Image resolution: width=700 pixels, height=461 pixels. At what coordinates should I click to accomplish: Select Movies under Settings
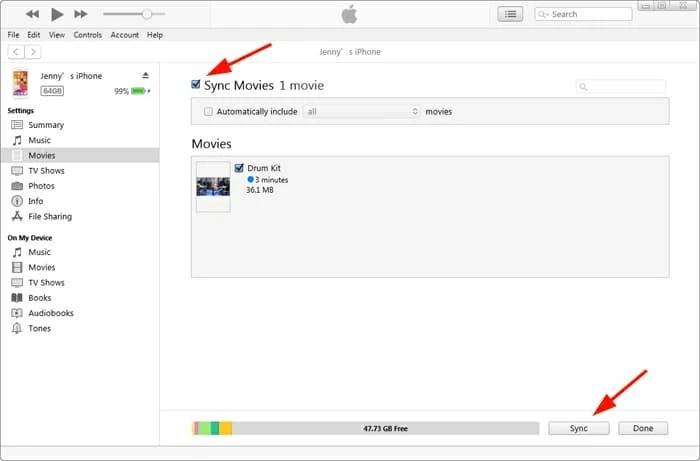coord(80,155)
